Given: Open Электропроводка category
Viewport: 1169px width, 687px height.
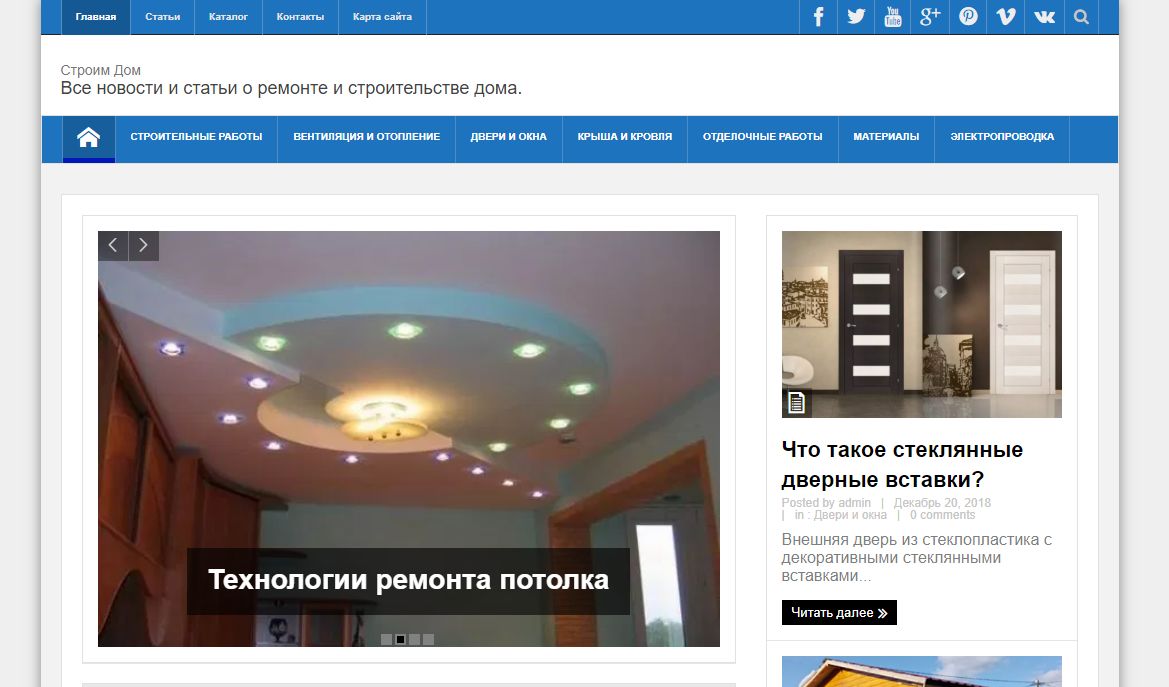Looking at the screenshot, I should tap(1002, 137).
